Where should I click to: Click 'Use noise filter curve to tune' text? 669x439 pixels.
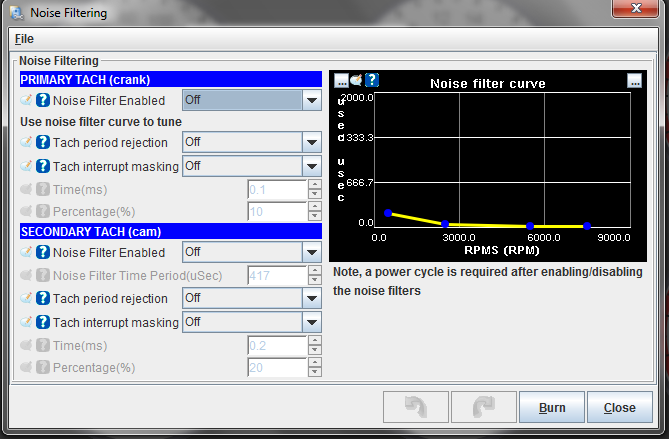pyautogui.click(x=101, y=122)
